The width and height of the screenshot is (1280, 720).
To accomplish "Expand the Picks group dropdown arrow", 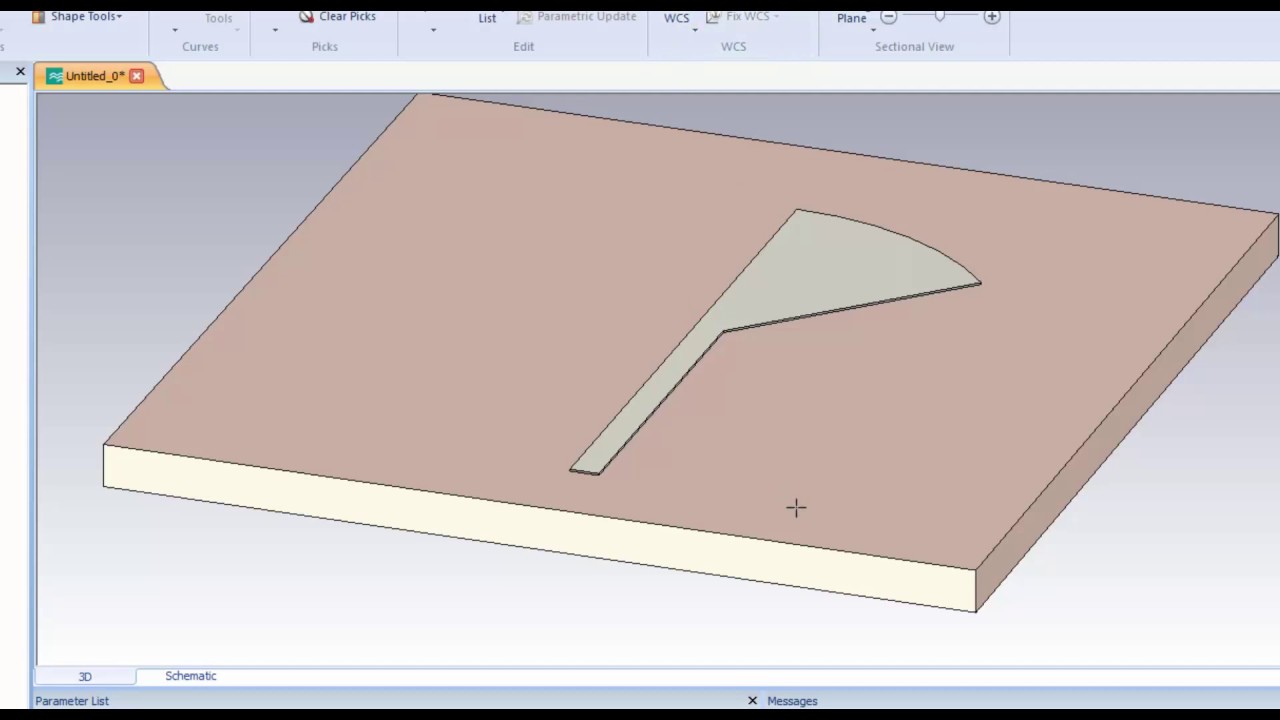I will (275, 30).
